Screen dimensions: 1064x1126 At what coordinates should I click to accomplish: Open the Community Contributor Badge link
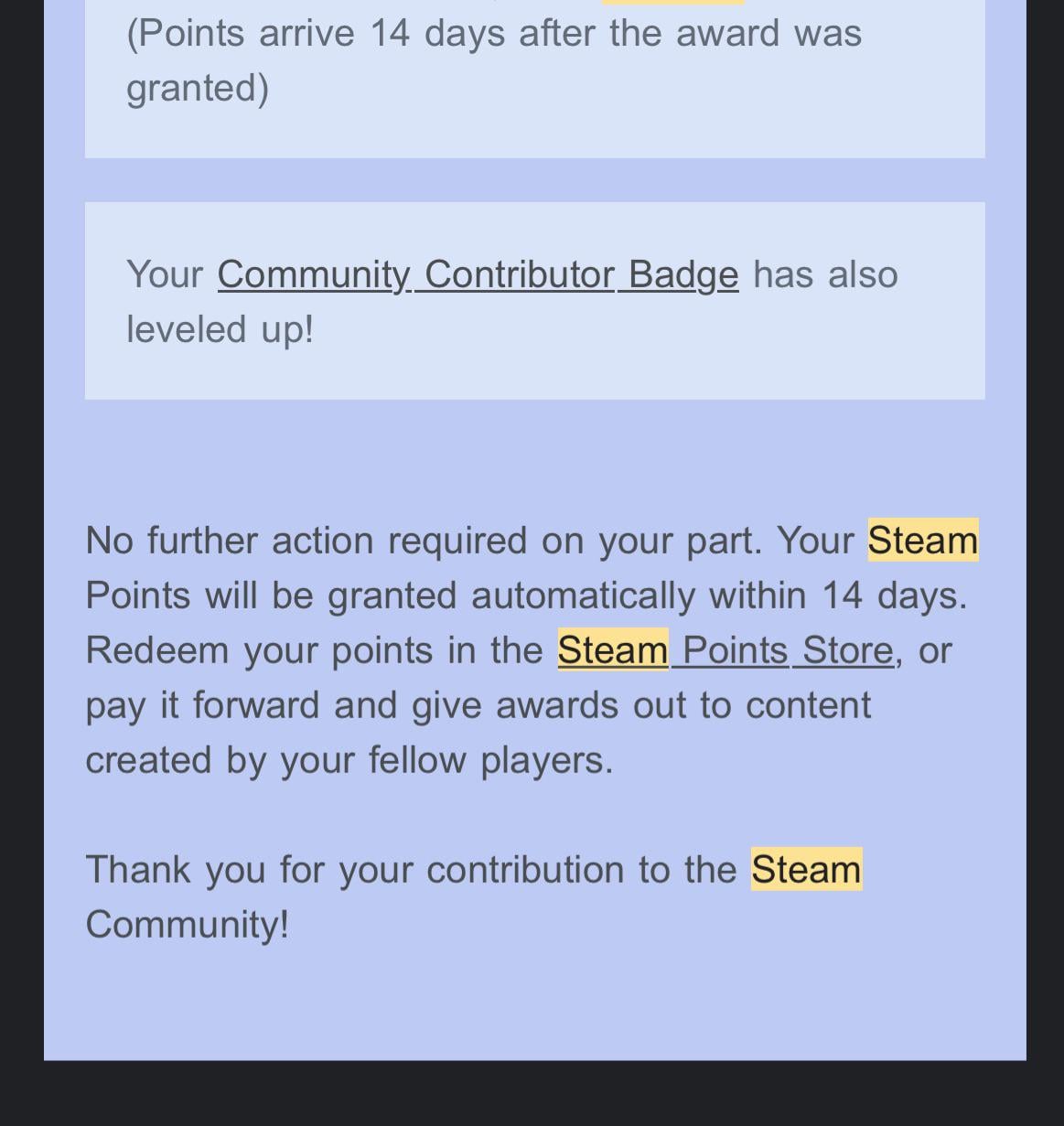(477, 274)
